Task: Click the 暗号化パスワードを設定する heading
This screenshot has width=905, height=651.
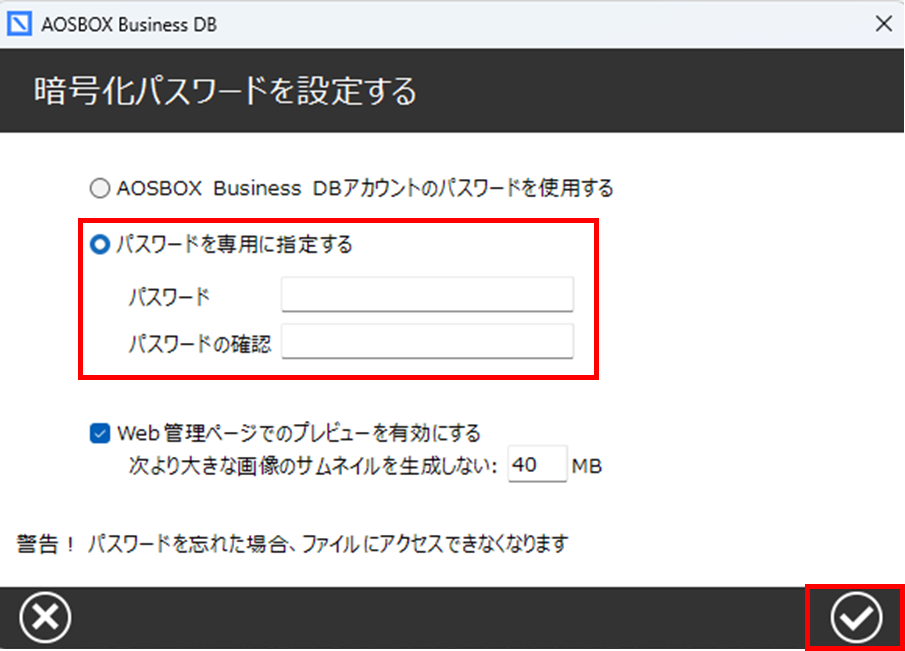Action: tap(225, 91)
